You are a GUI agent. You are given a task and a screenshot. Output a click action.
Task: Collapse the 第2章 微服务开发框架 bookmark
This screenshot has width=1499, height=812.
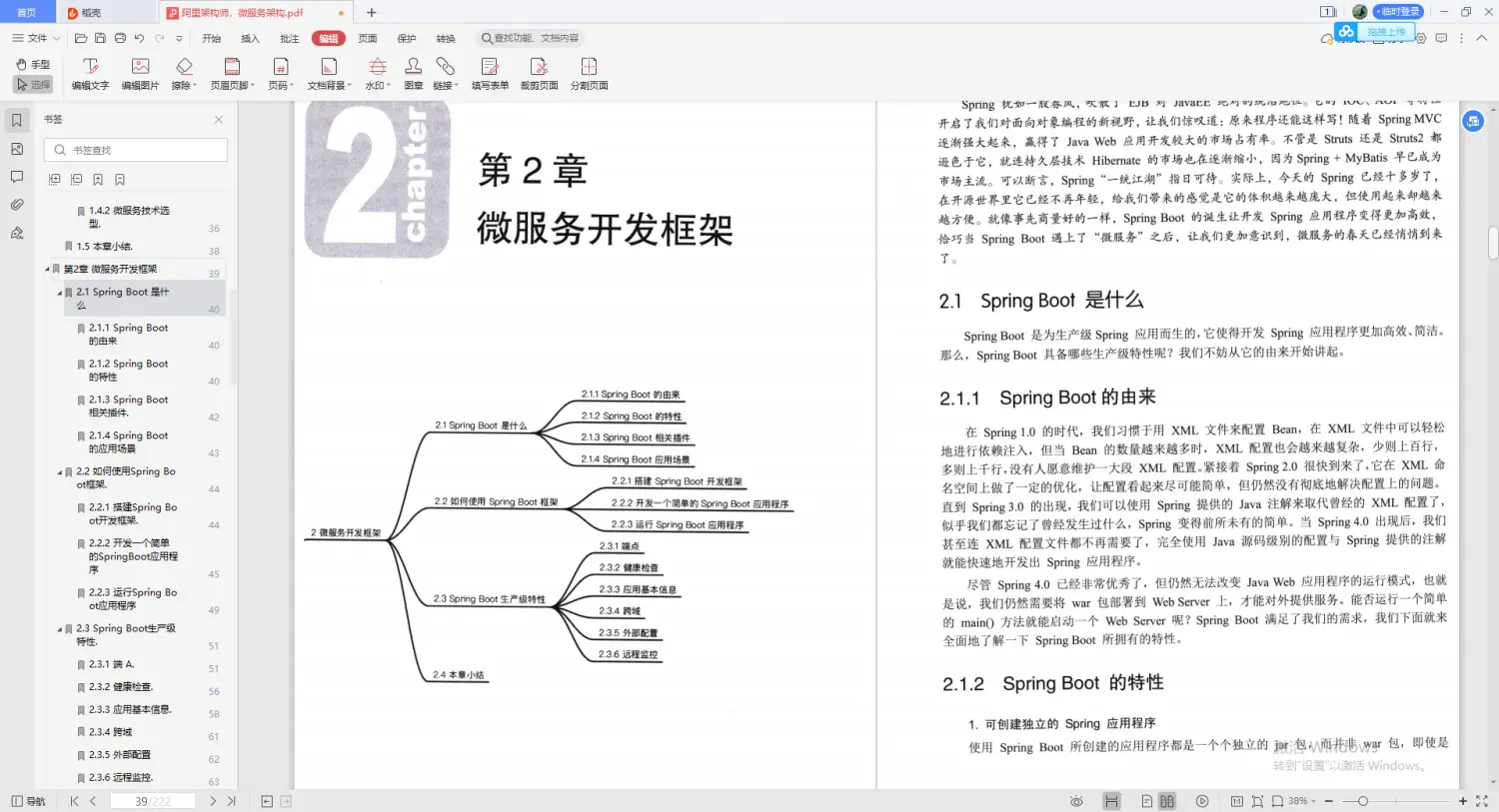click(x=47, y=269)
